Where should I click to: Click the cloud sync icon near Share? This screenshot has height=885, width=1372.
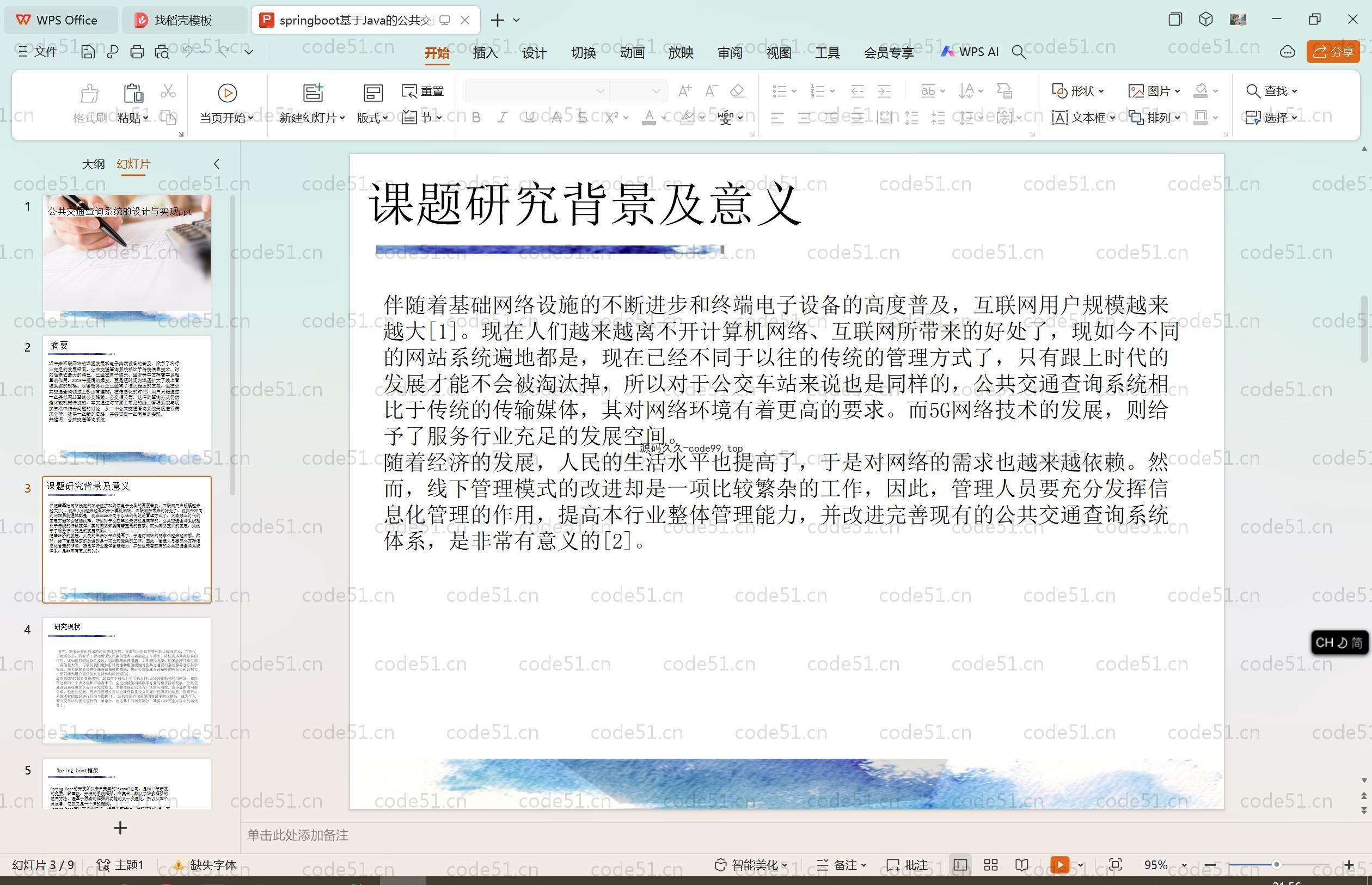pos(1288,52)
